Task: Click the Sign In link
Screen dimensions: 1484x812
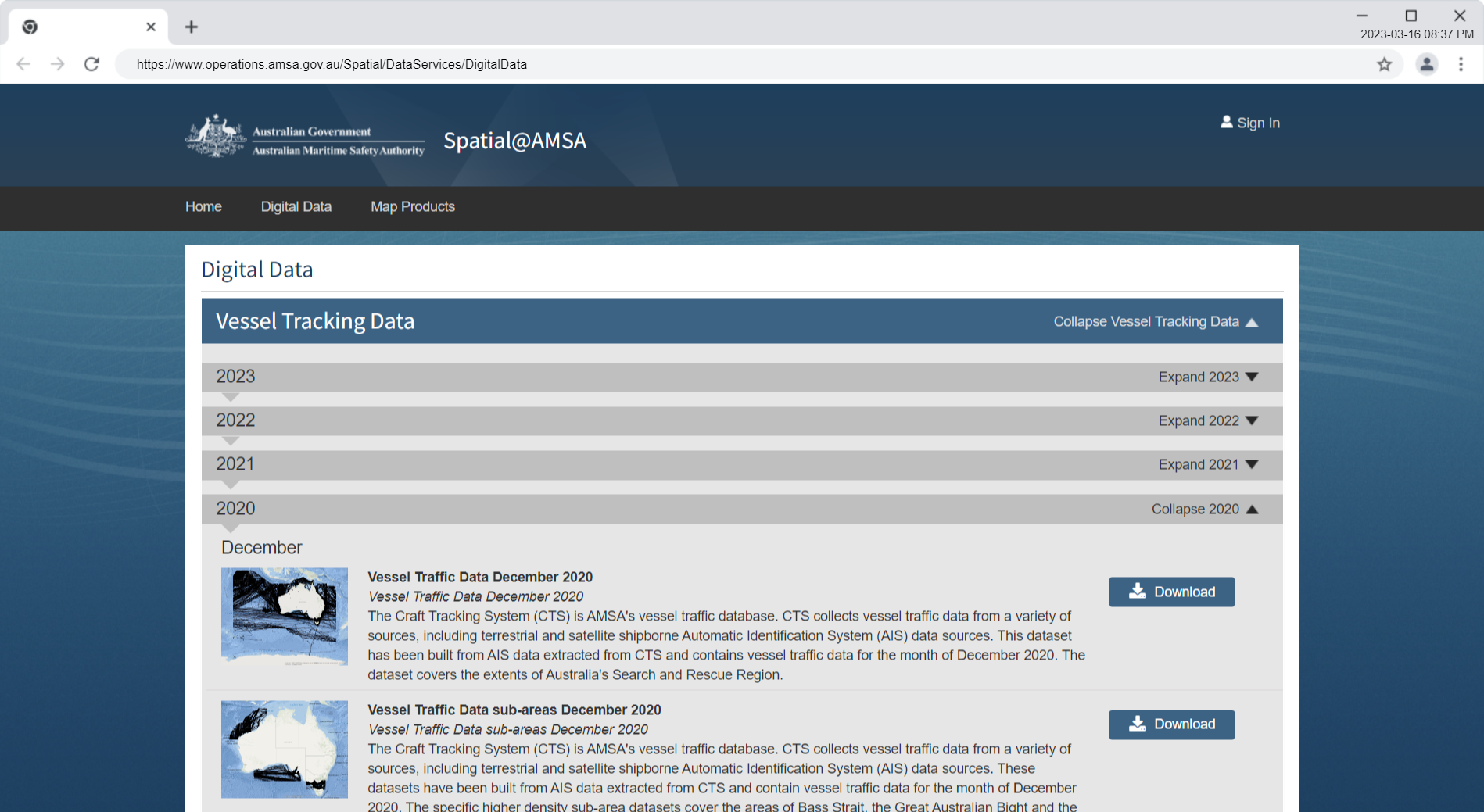Action: 1258,123
